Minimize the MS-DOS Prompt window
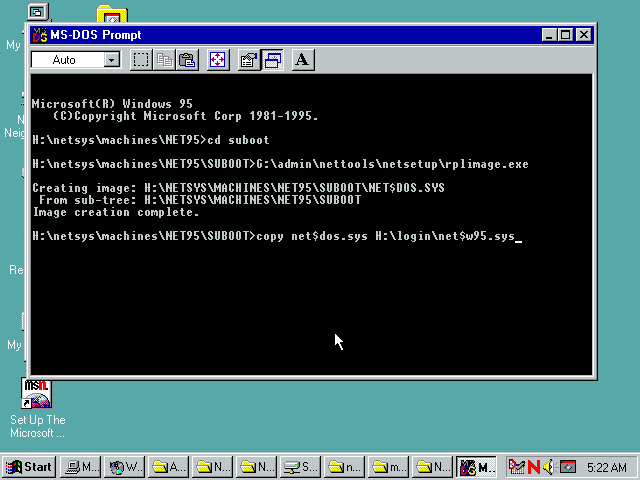The width and height of the screenshot is (640, 480). point(549,35)
